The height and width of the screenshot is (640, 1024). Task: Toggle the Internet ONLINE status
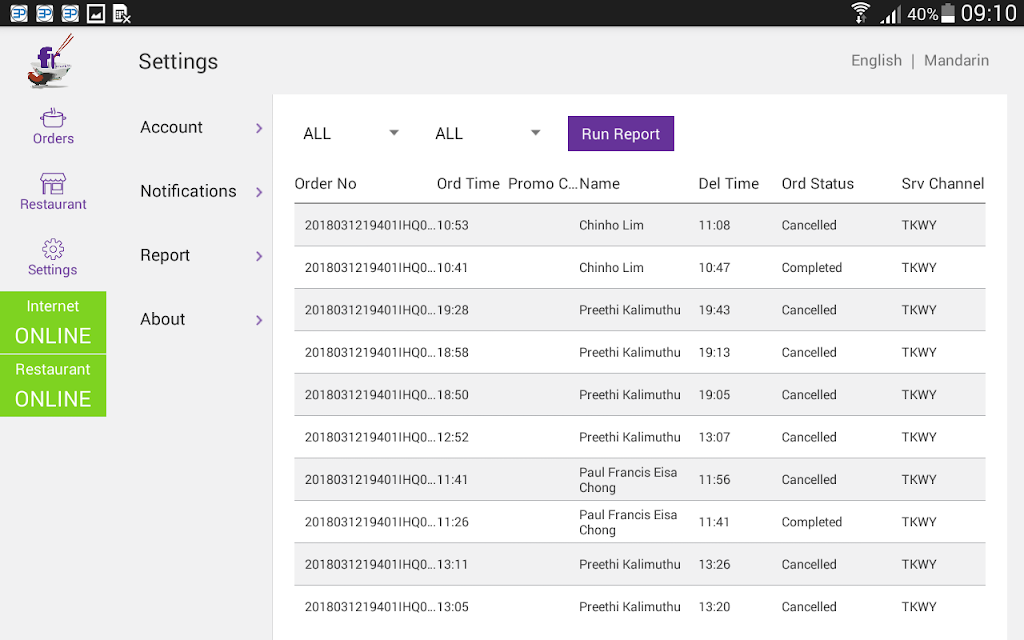53,323
